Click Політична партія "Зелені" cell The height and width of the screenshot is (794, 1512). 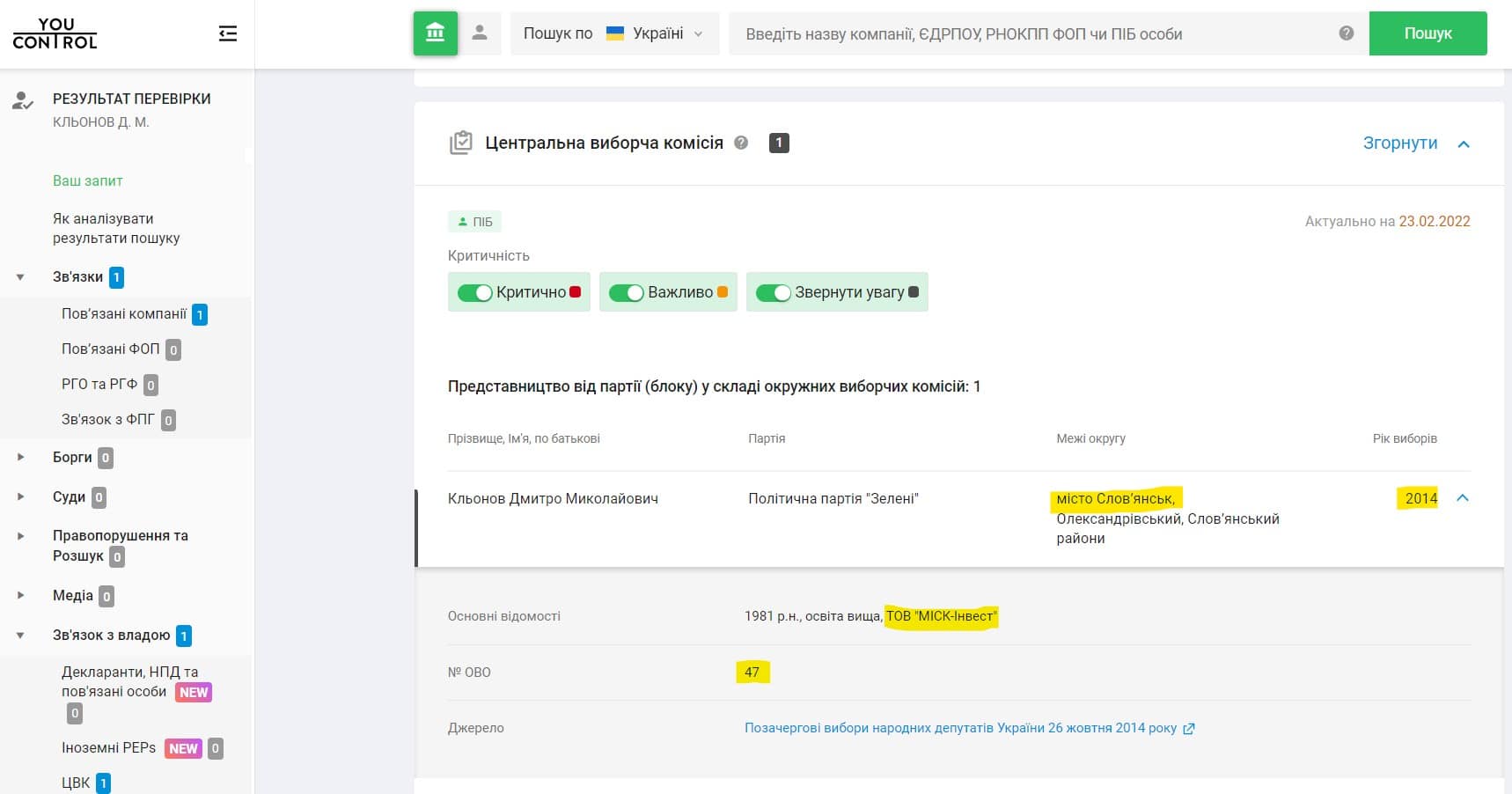click(x=833, y=498)
